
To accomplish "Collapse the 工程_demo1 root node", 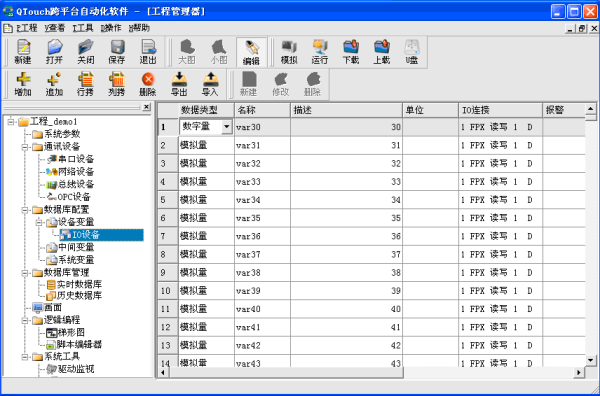I will (11, 122).
